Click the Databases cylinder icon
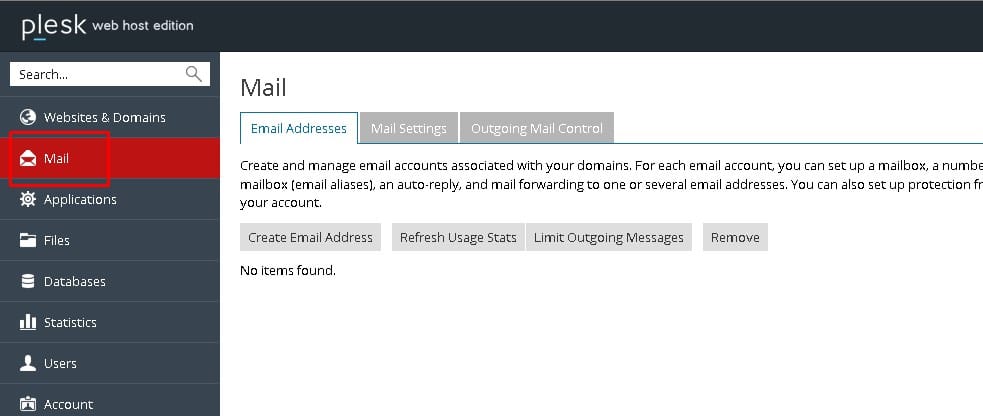 tap(28, 281)
